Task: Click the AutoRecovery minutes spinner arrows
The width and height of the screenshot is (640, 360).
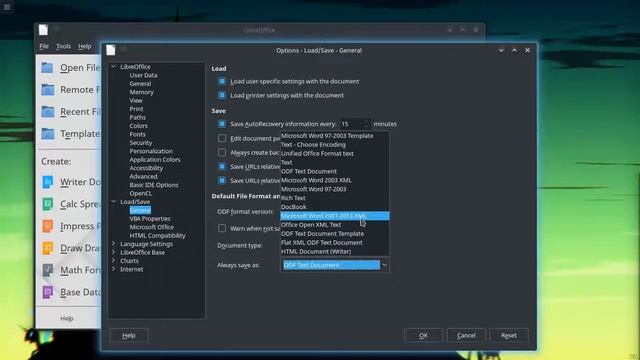Action: (367, 124)
